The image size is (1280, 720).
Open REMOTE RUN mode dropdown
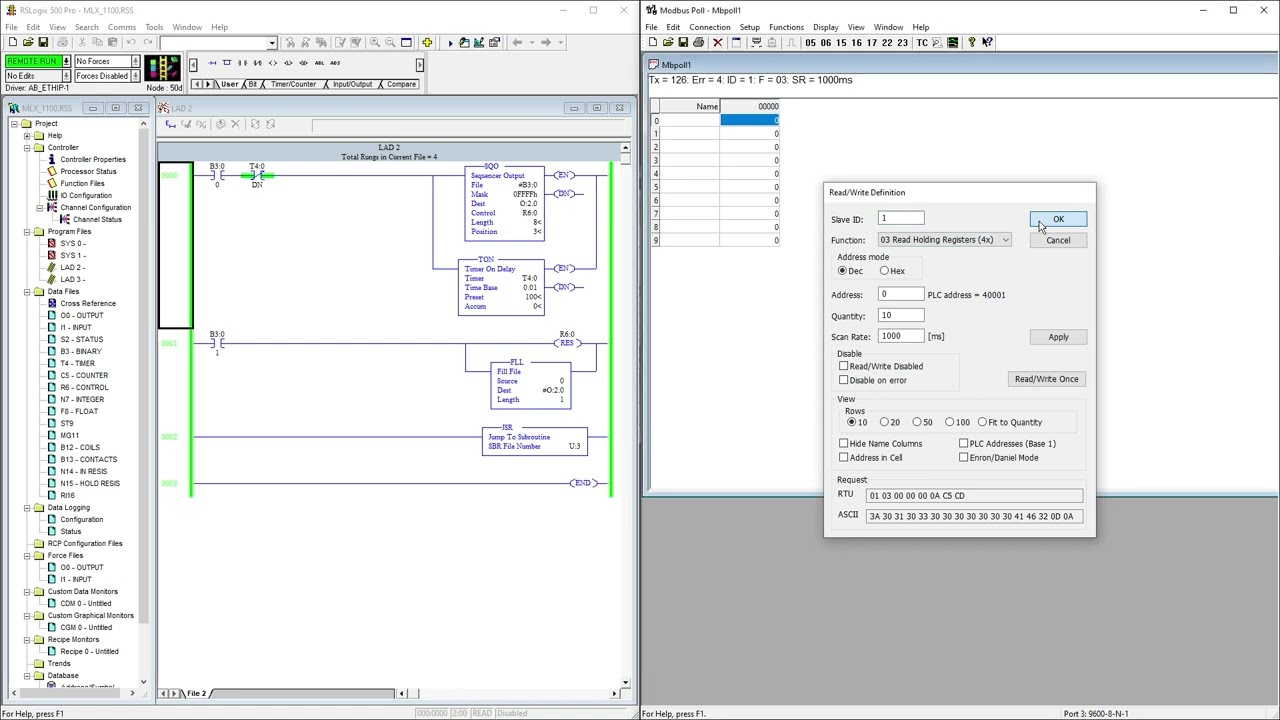coord(66,61)
